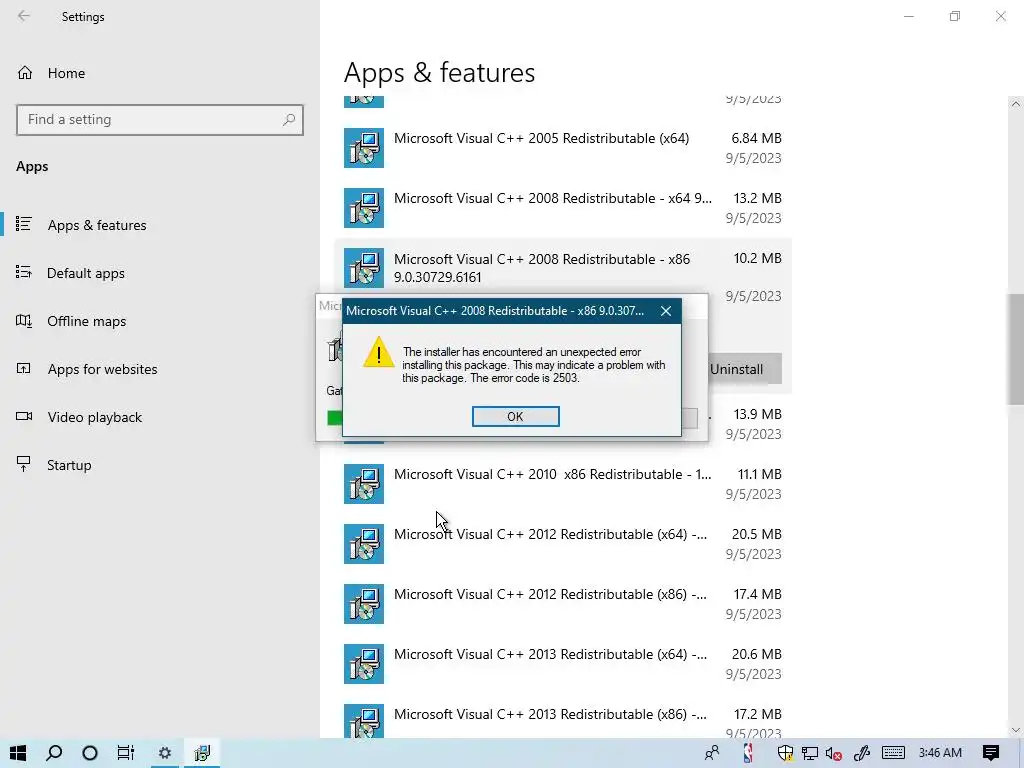1024x768 pixels.
Task: Select Microsoft Visual C++ 2012 Redistributable (x64) entry
Action: click(563, 544)
